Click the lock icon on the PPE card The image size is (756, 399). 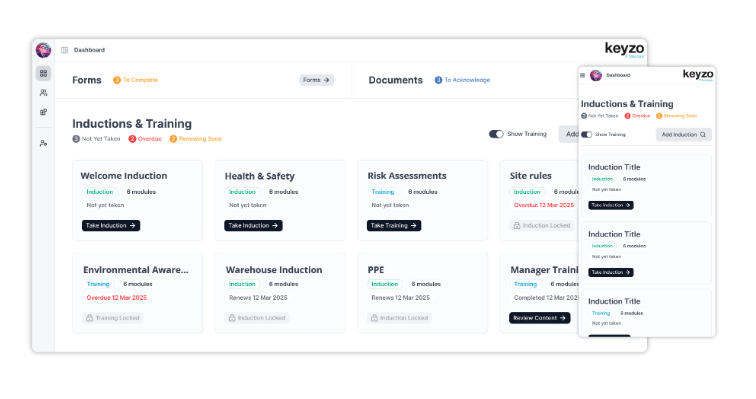[x=374, y=318]
